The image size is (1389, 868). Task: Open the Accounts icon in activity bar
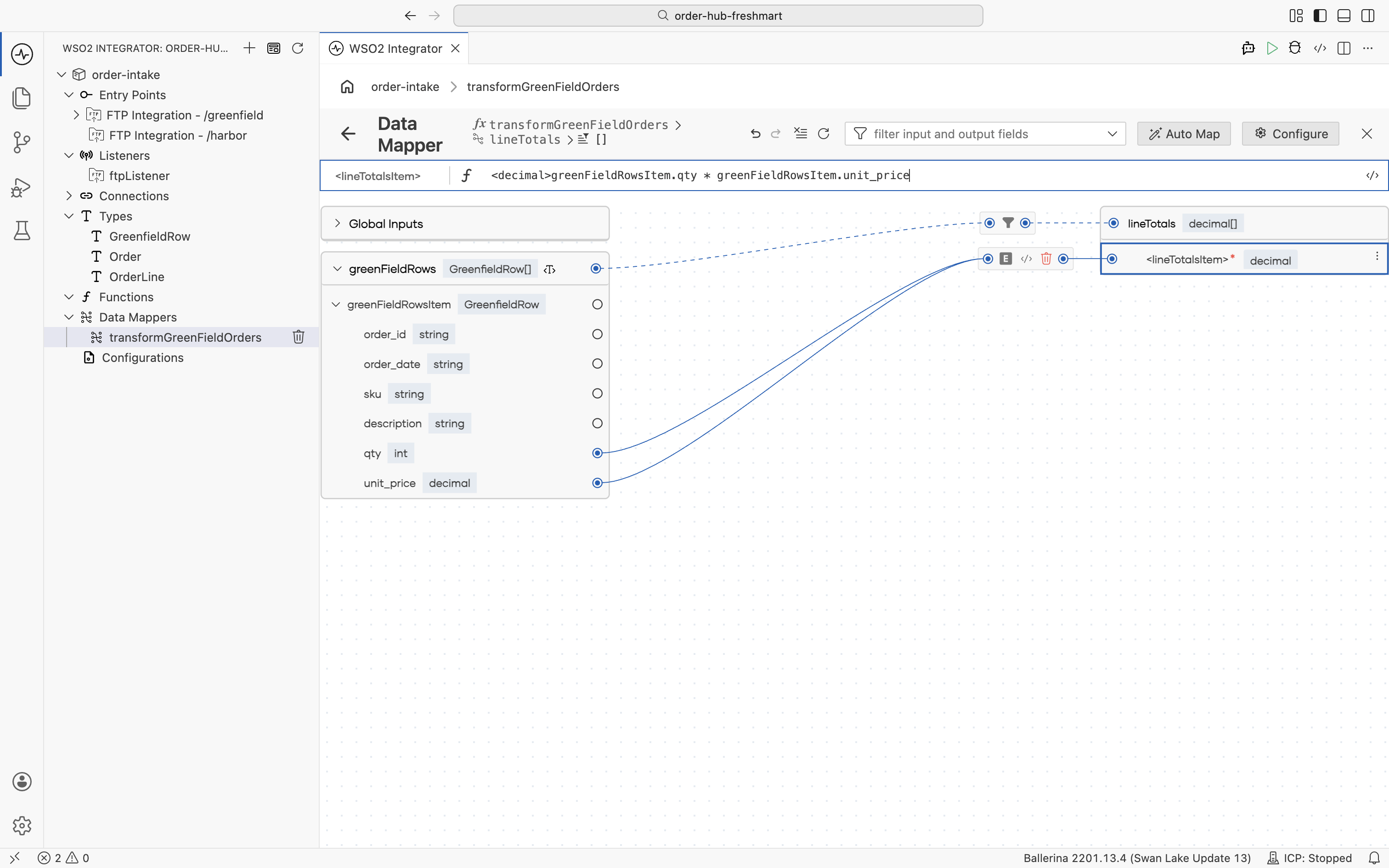pyautogui.click(x=22, y=781)
